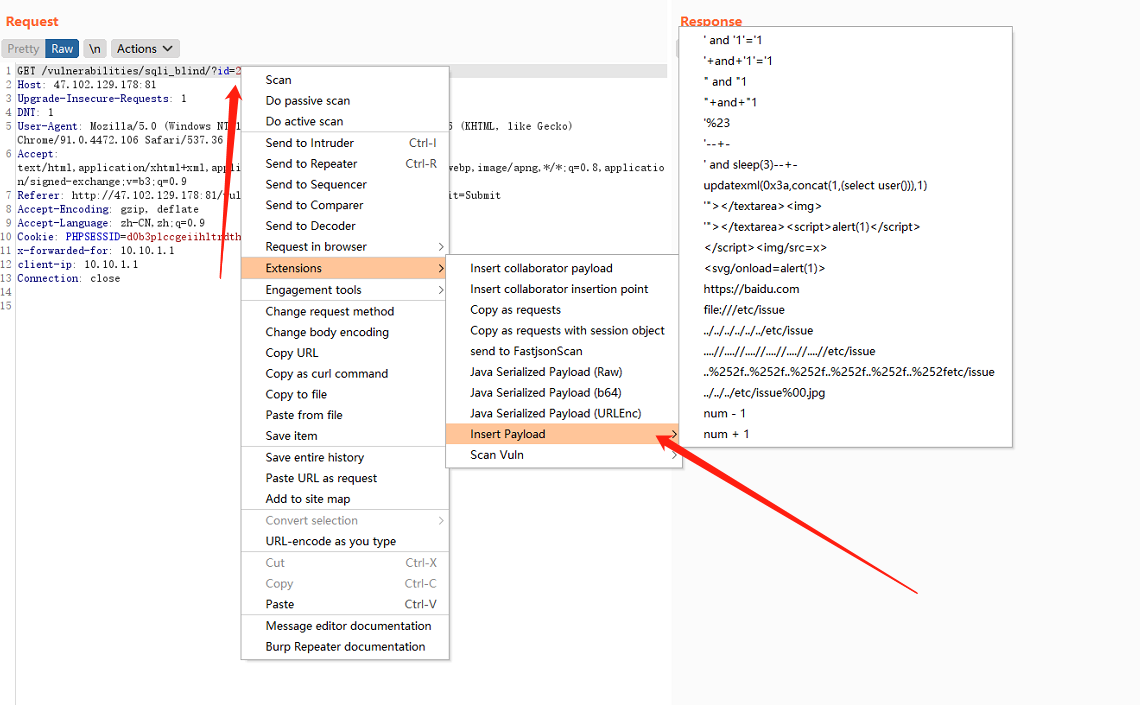The height and width of the screenshot is (705, 1140).
Task: Insert the num + 1 payload
Action: coord(846,434)
